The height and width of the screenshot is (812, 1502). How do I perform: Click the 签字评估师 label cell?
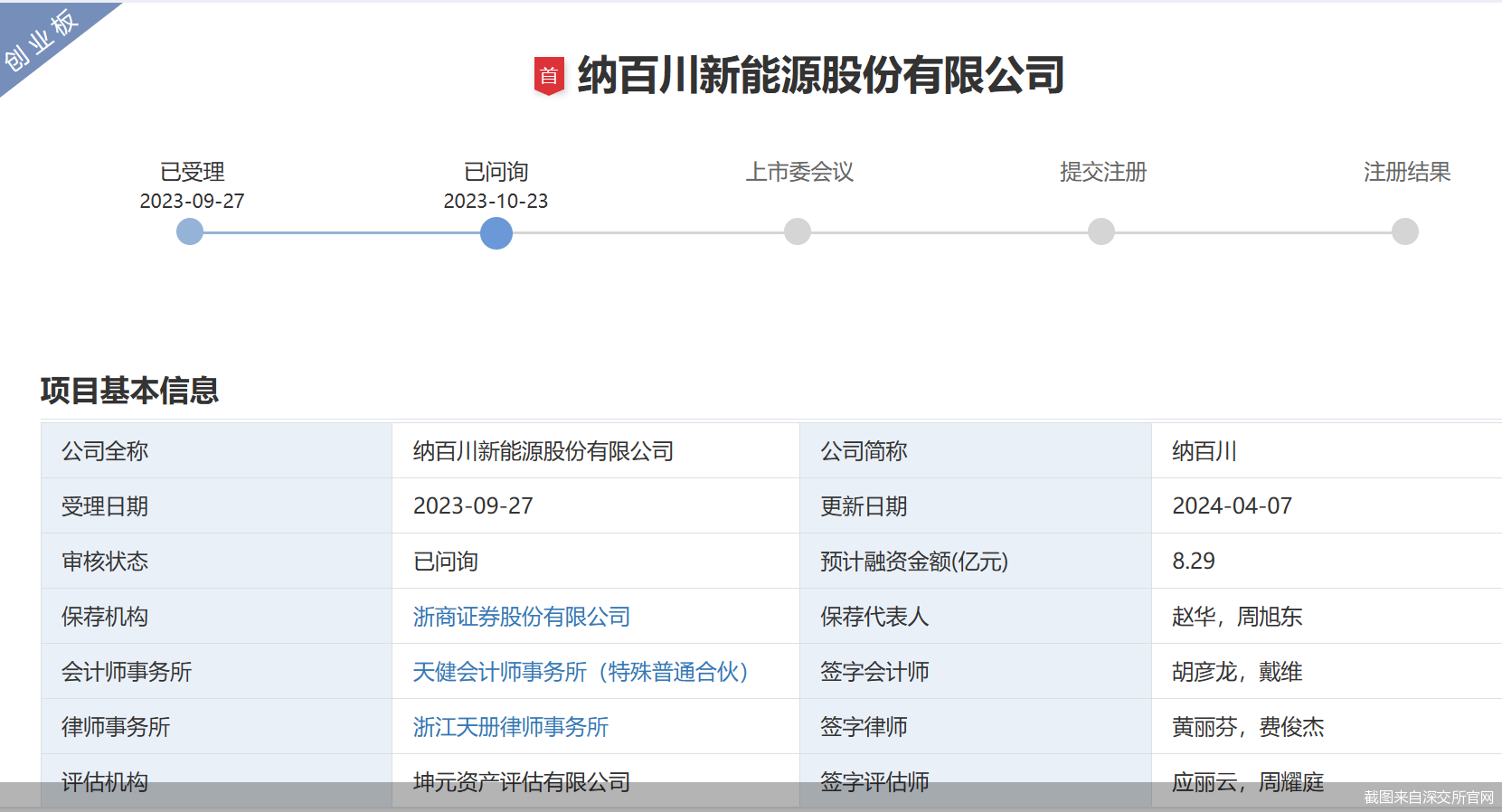(976, 781)
